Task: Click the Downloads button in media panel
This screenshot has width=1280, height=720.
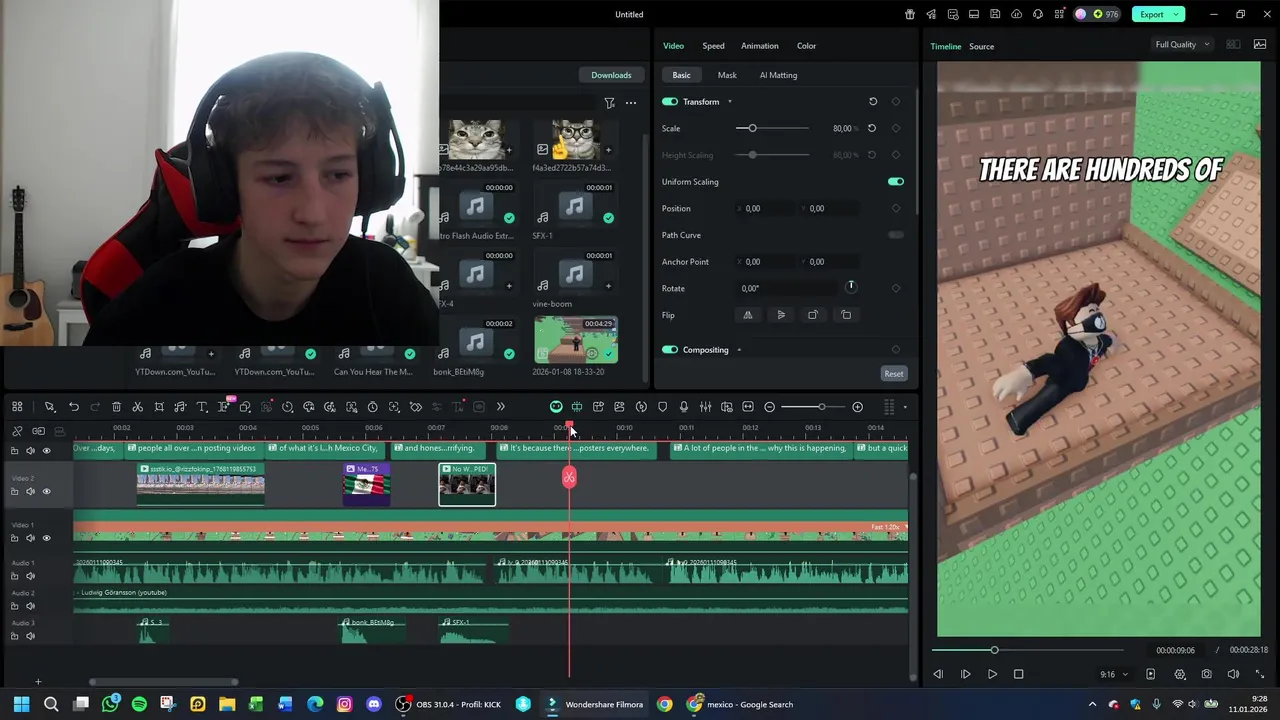Action: [611, 75]
